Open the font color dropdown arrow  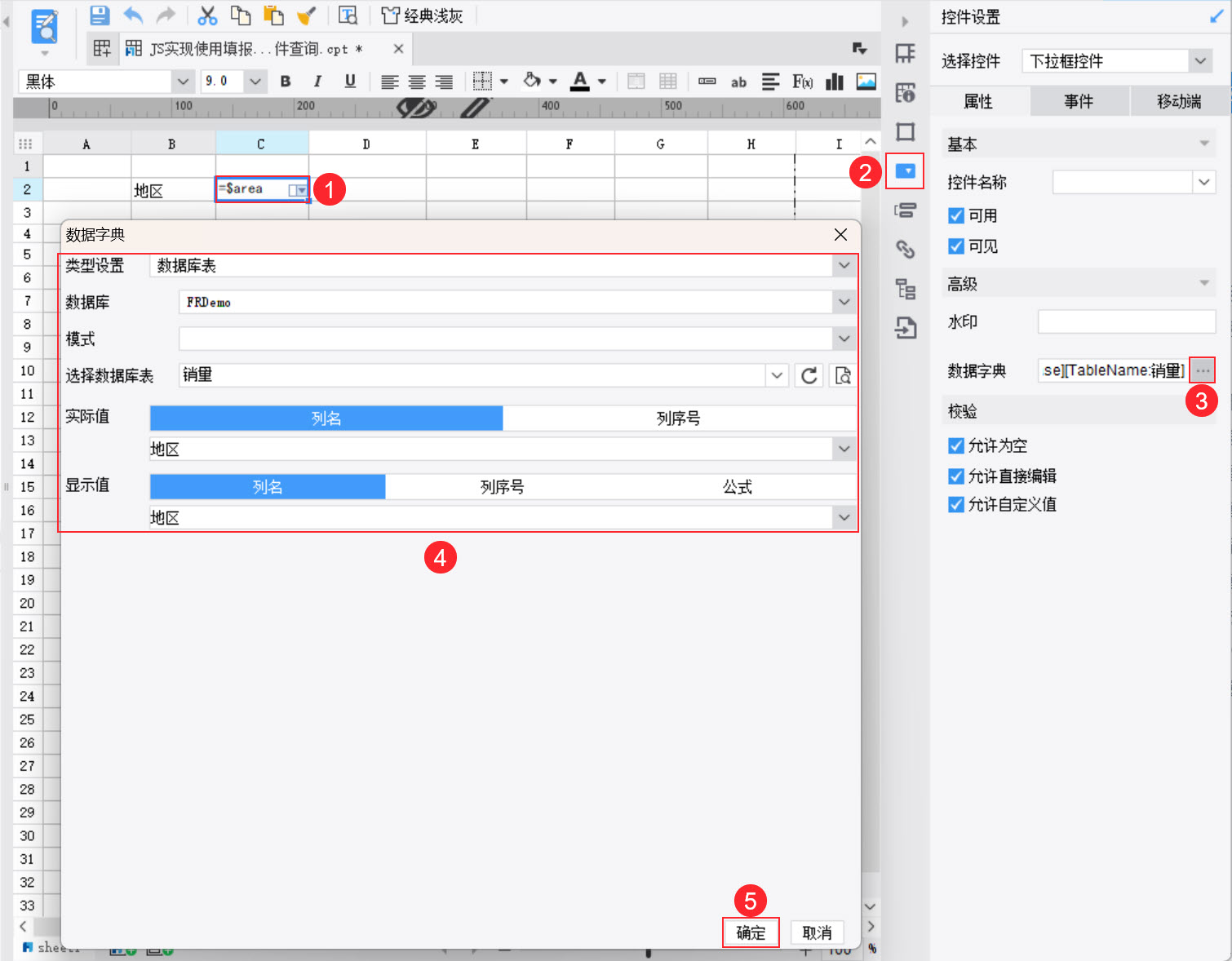602,82
